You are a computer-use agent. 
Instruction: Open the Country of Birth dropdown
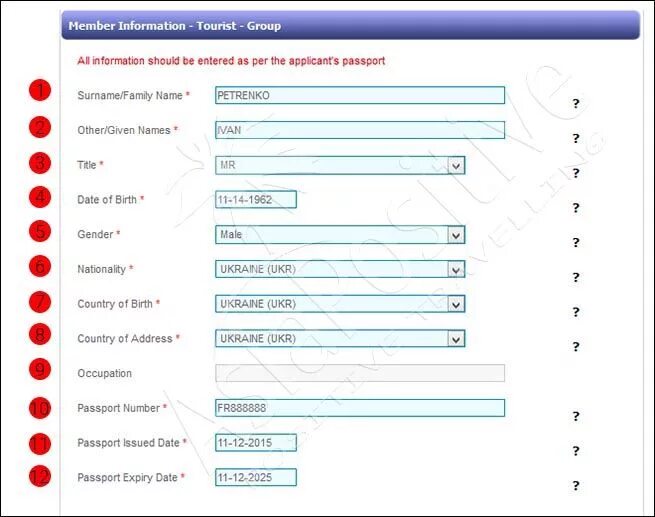[456, 304]
